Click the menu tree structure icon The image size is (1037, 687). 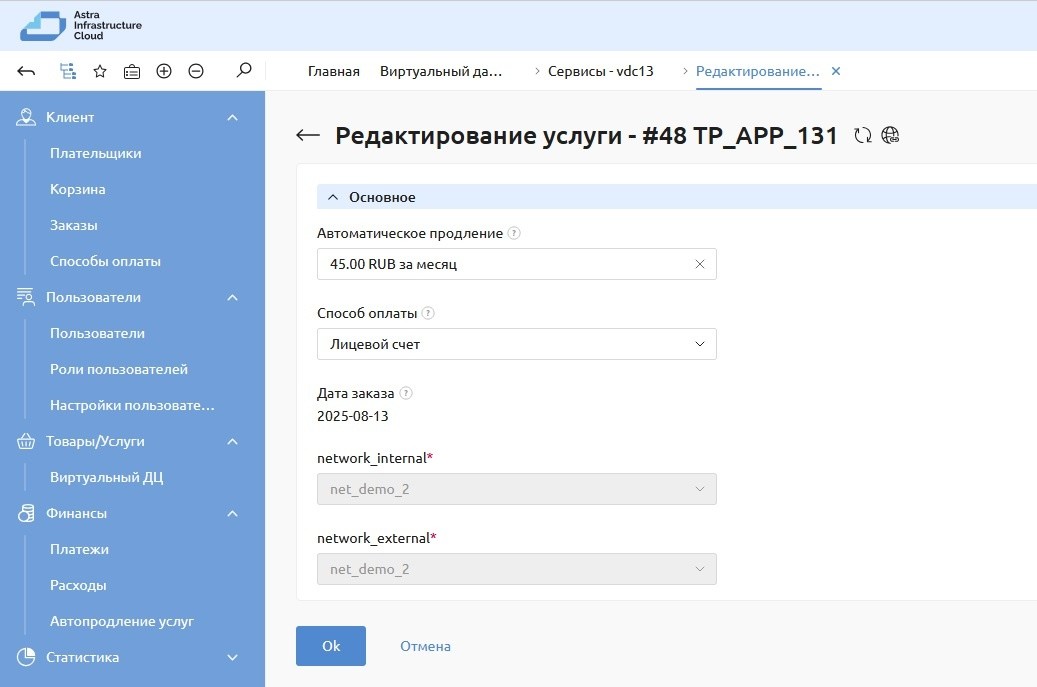[x=68, y=71]
